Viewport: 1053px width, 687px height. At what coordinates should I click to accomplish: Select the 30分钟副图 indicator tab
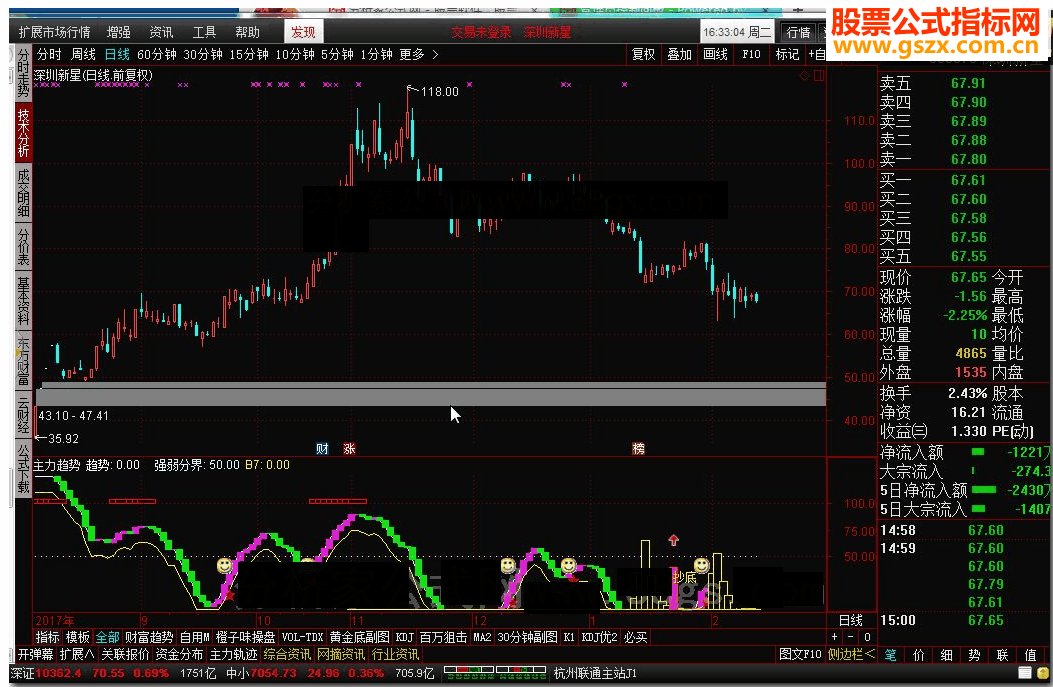pyautogui.click(x=527, y=637)
